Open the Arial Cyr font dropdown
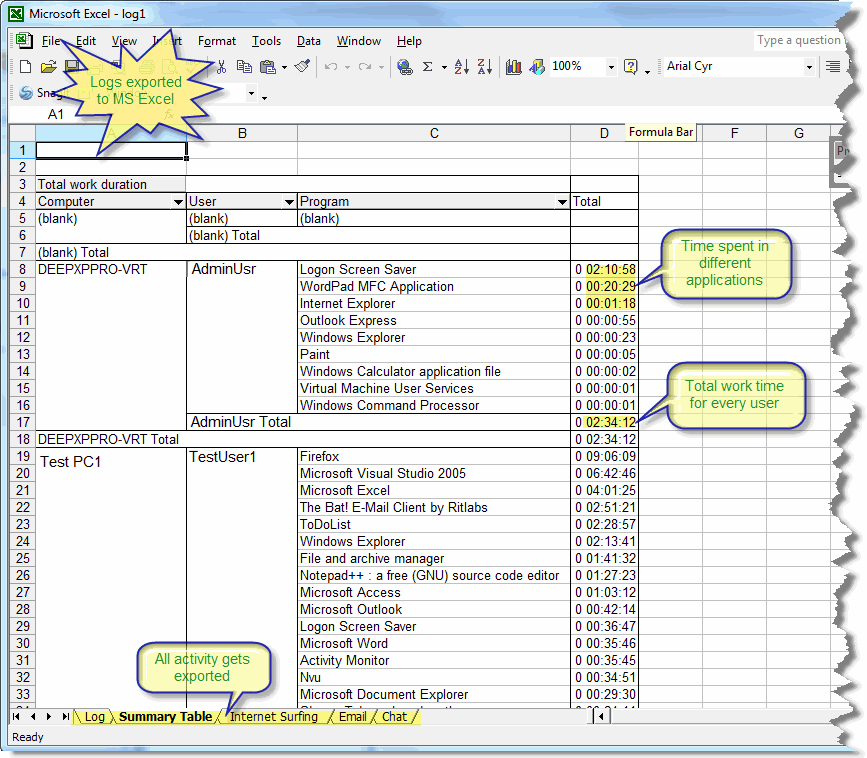Image resolution: width=867 pixels, height=758 pixels. 809,67
